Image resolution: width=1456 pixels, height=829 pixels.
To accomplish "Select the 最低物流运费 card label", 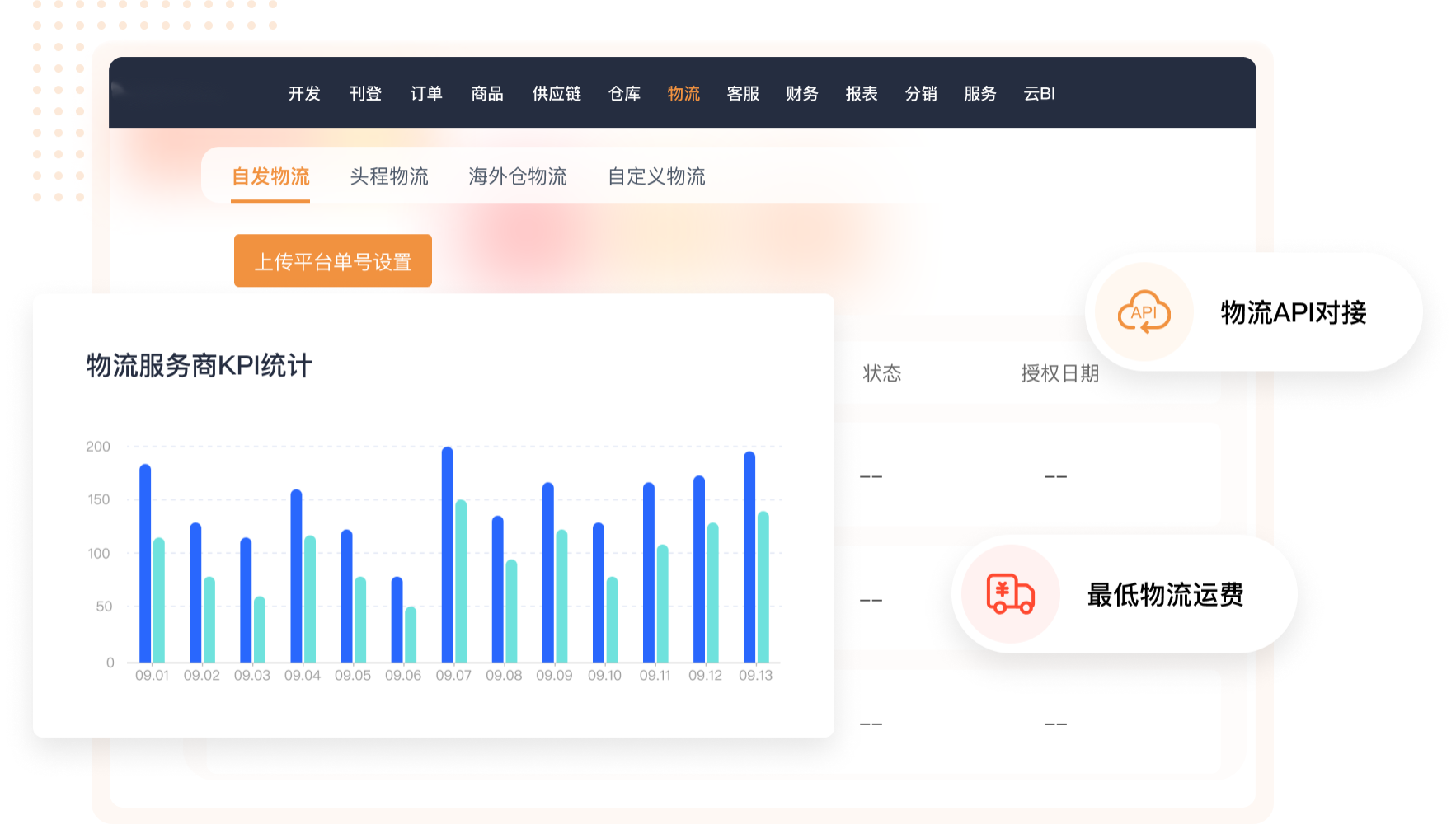I will point(1165,595).
